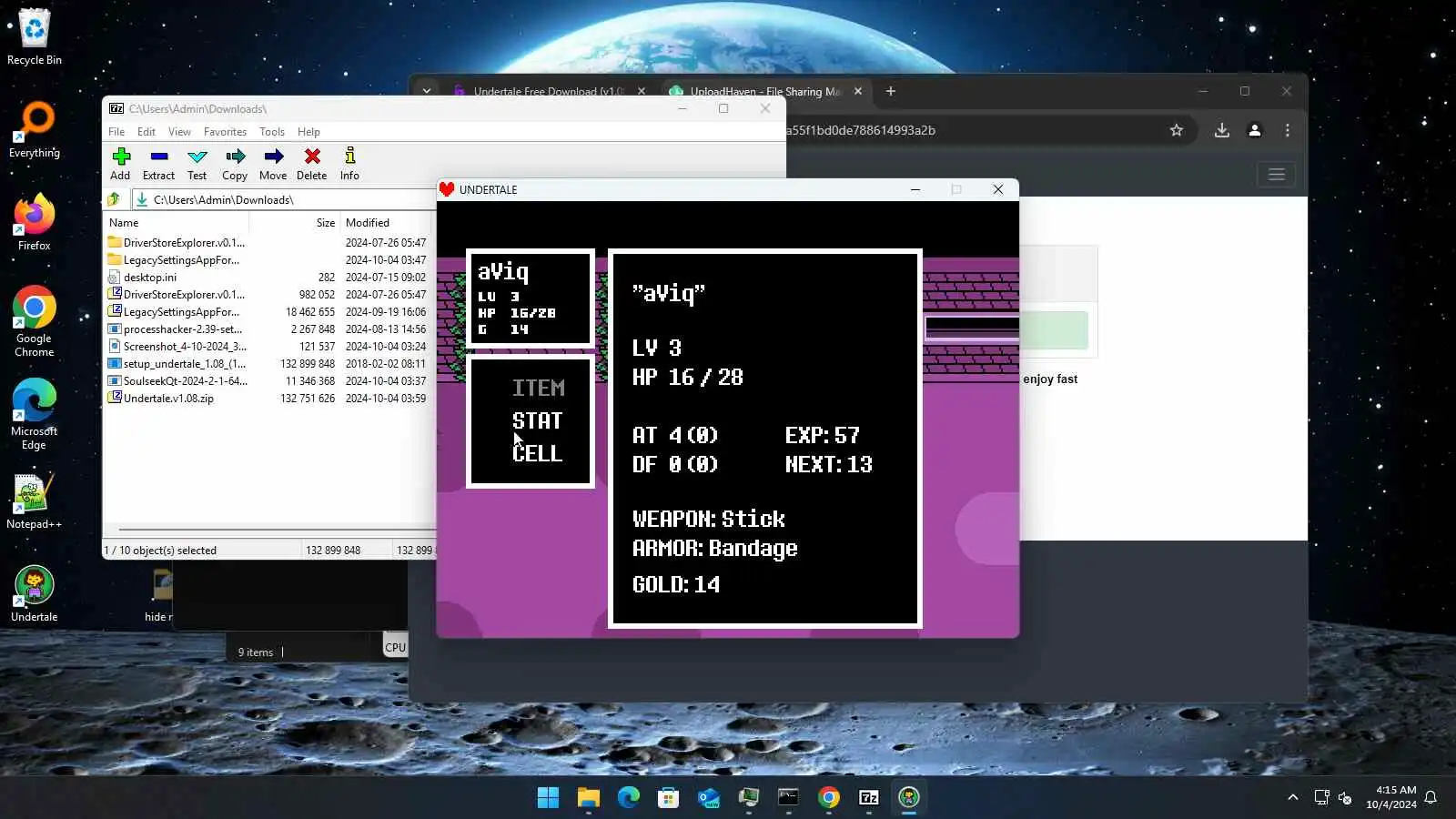Go up one folder level in 7-Zip
This screenshot has height=819, width=1456.
pos(114,199)
